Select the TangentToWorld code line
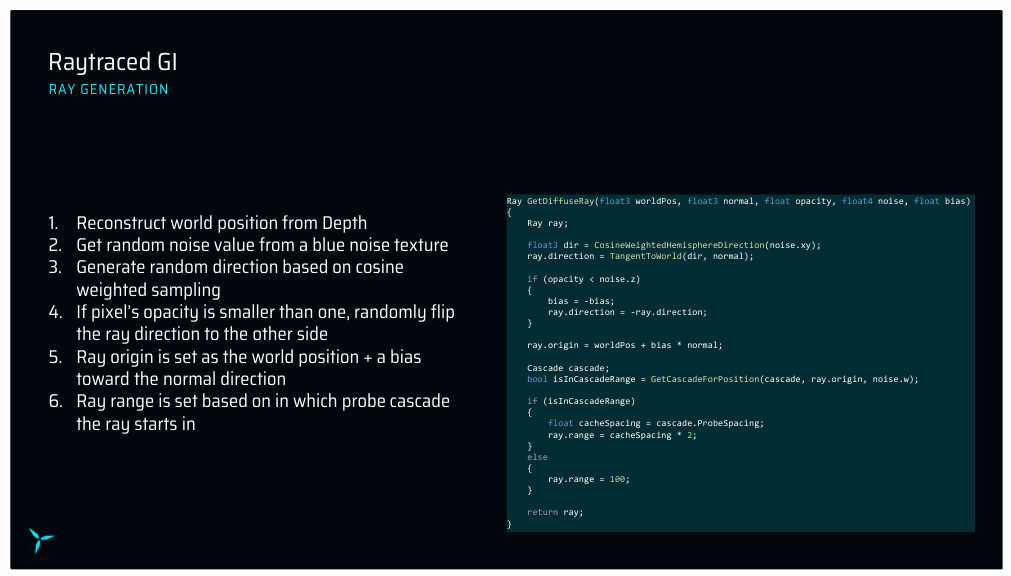This screenshot has height=576, width=1011. (x=640, y=256)
